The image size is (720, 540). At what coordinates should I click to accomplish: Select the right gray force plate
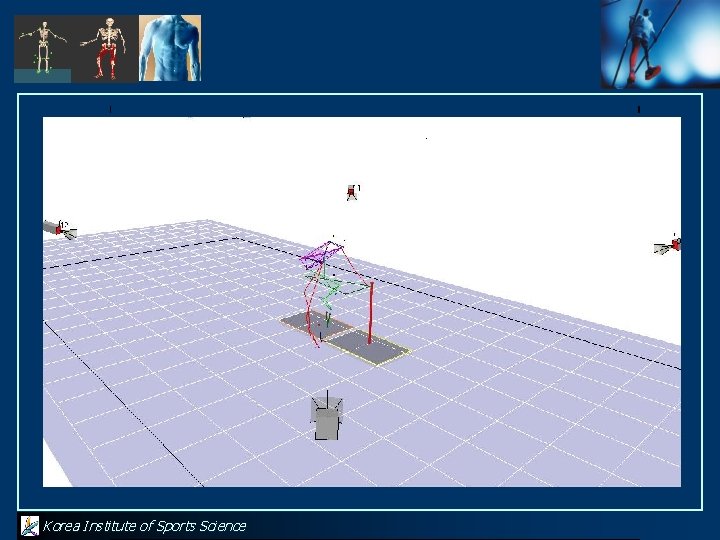[369, 348]
